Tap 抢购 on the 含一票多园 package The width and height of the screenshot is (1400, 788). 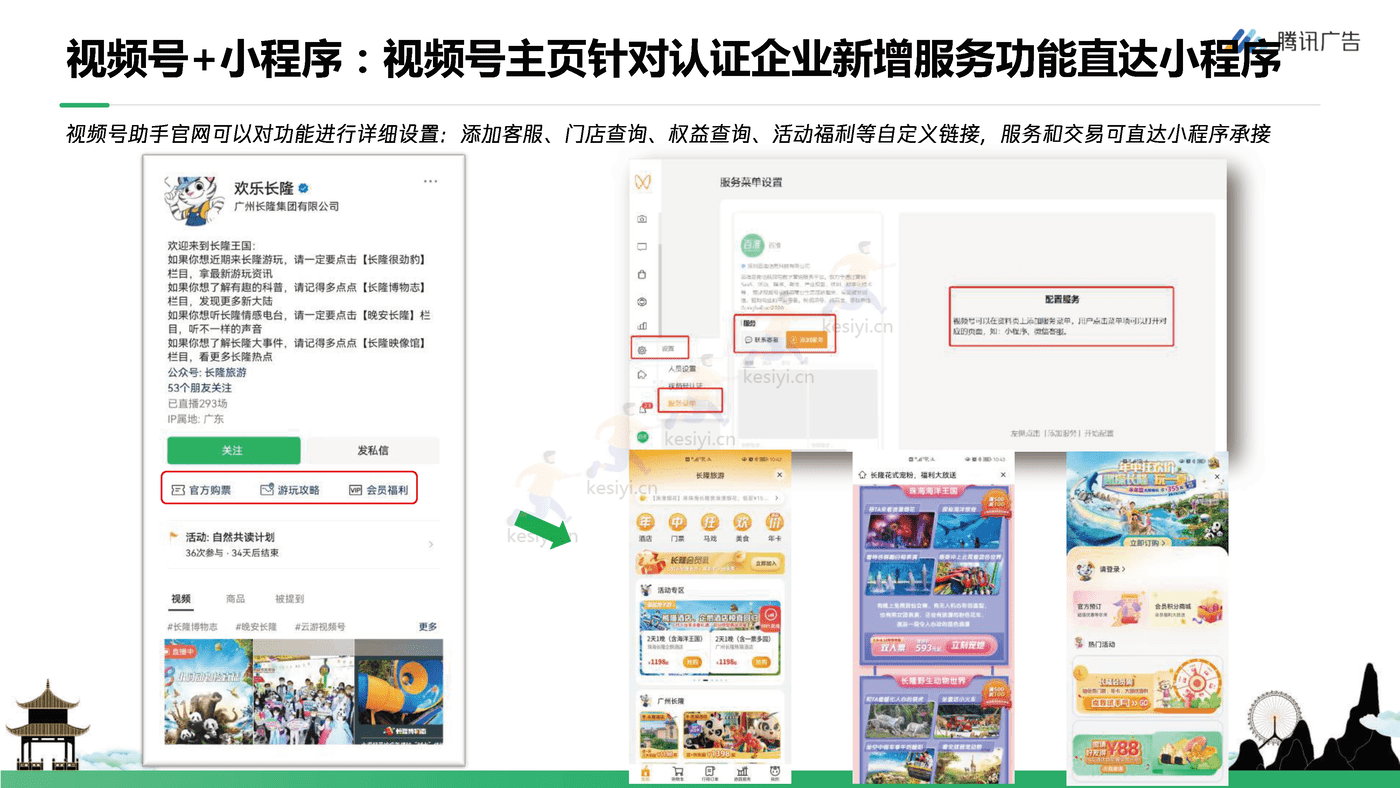tap(762, 662)
